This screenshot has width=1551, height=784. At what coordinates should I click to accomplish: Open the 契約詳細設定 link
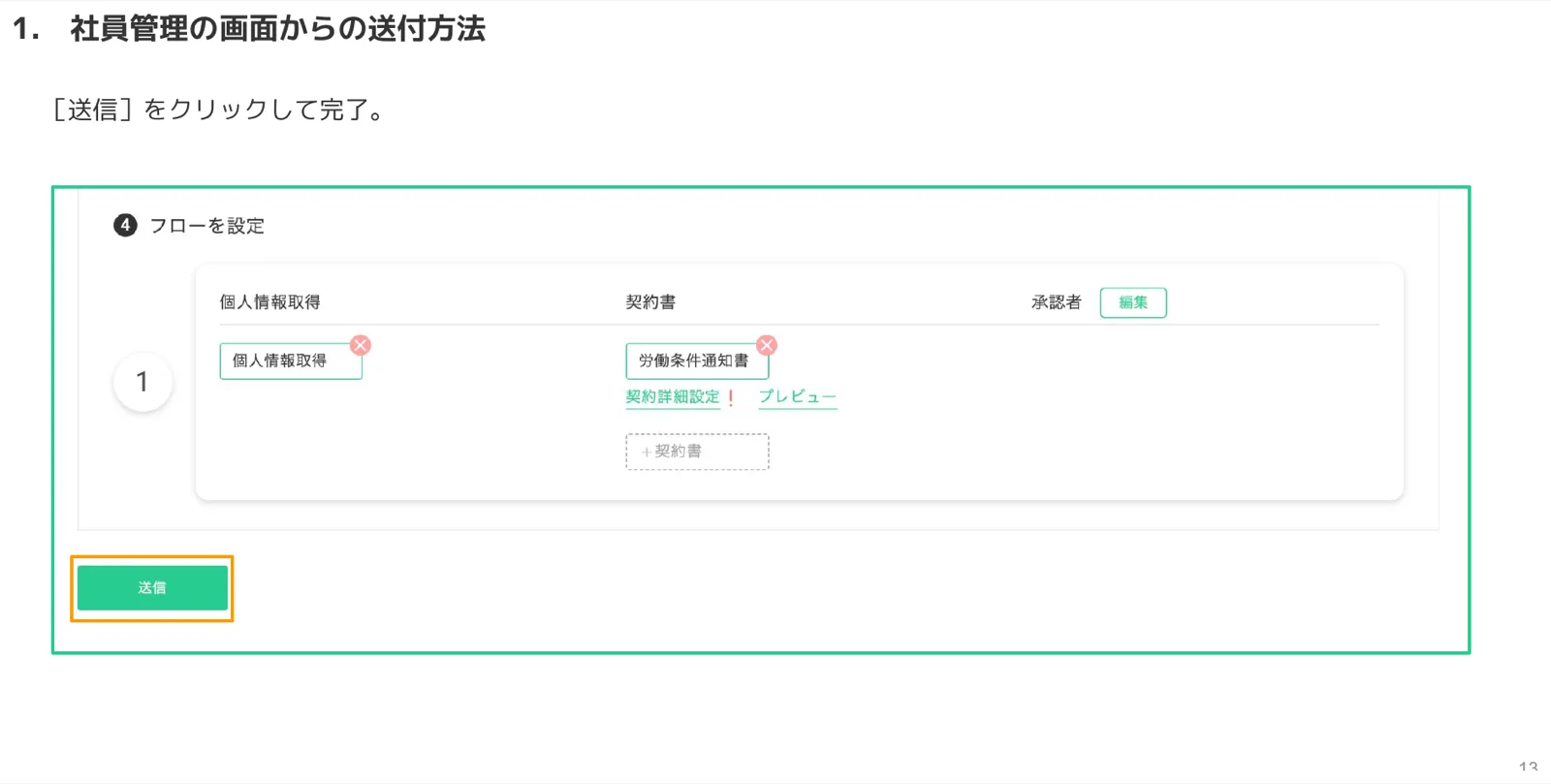[x=673, y=397]
